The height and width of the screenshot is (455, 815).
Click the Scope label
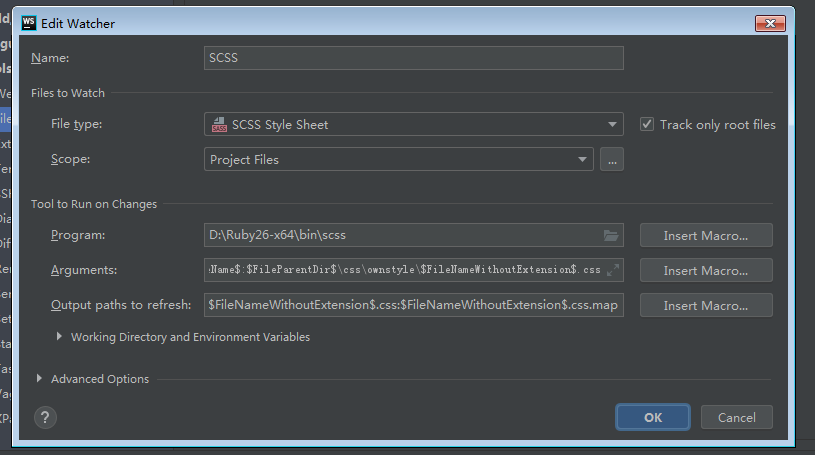[x=70, y=159]
